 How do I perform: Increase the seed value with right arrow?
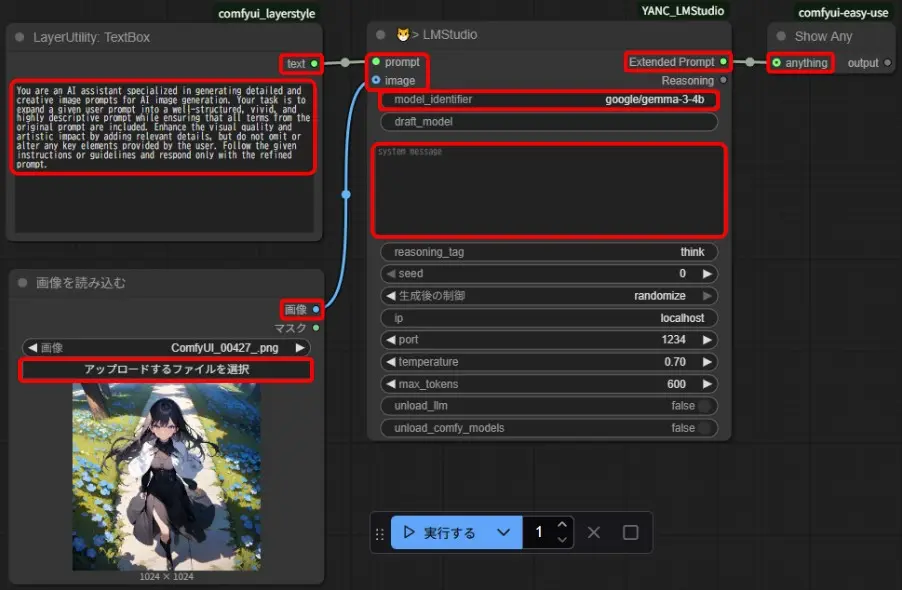pos(707,274)
